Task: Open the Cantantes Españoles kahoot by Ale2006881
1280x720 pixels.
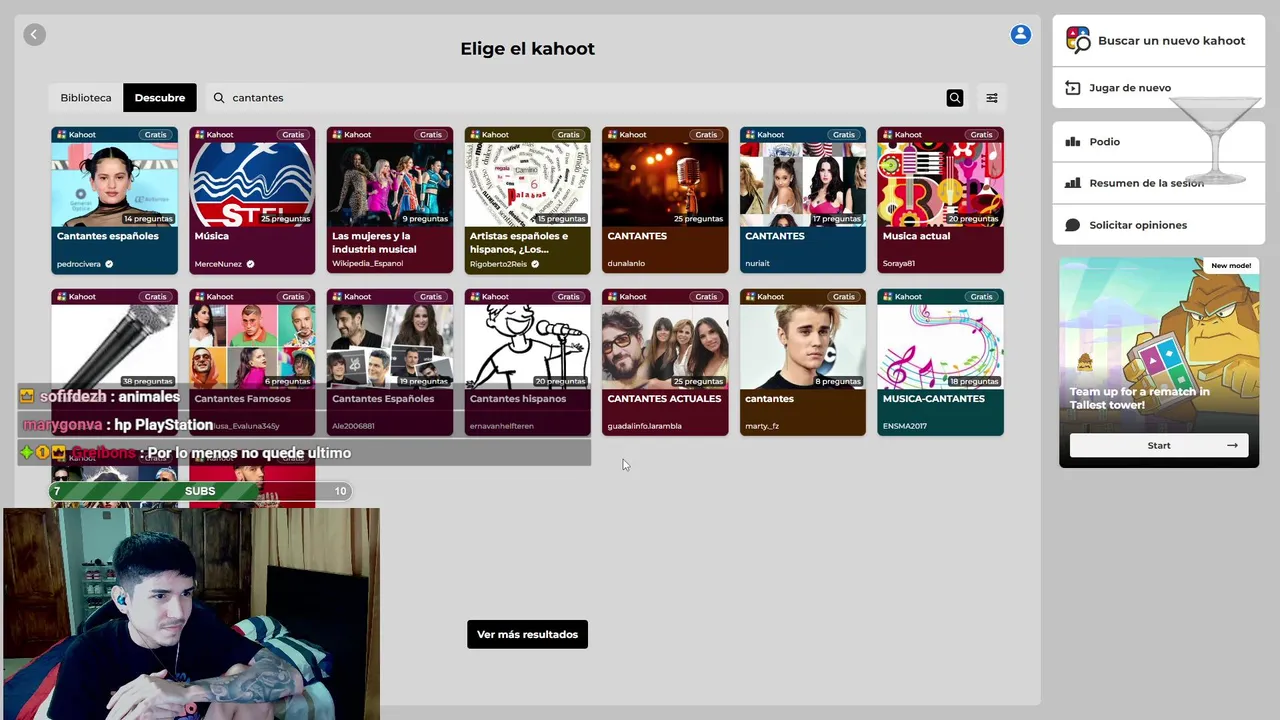Action: 390,362
